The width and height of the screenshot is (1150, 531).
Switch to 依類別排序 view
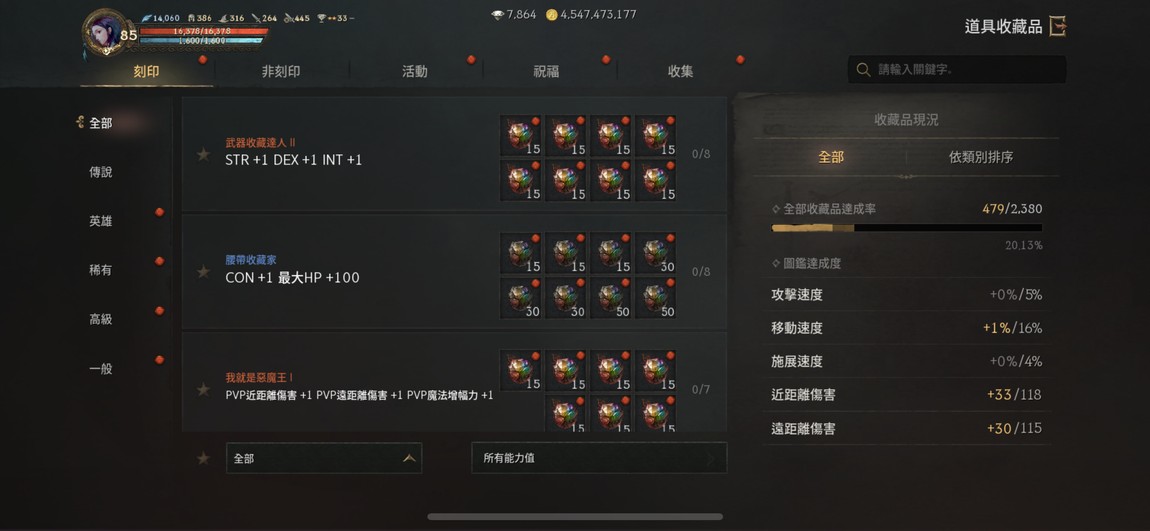coord(981,157)
